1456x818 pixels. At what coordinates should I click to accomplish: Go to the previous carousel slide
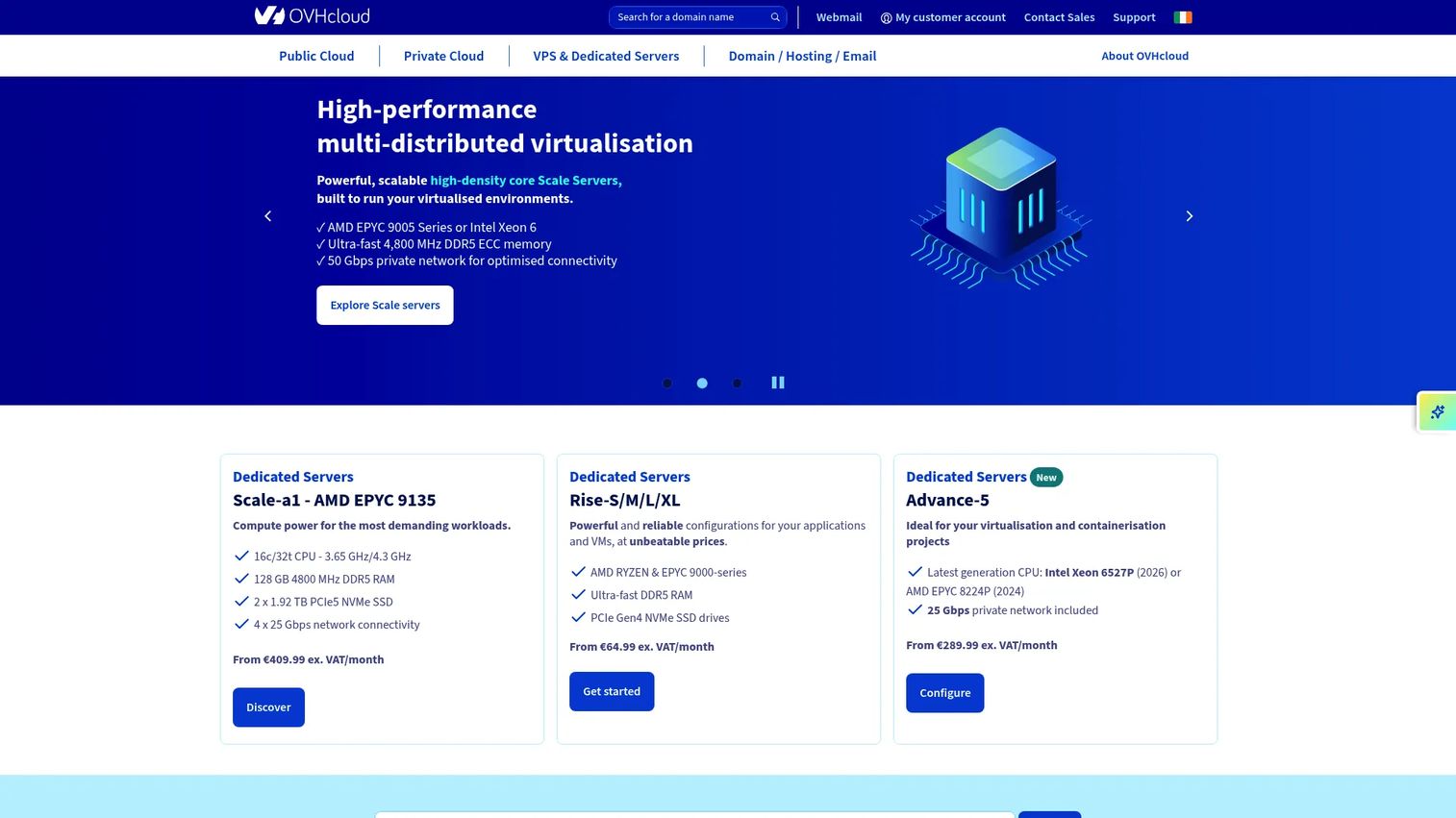[268, 216]
